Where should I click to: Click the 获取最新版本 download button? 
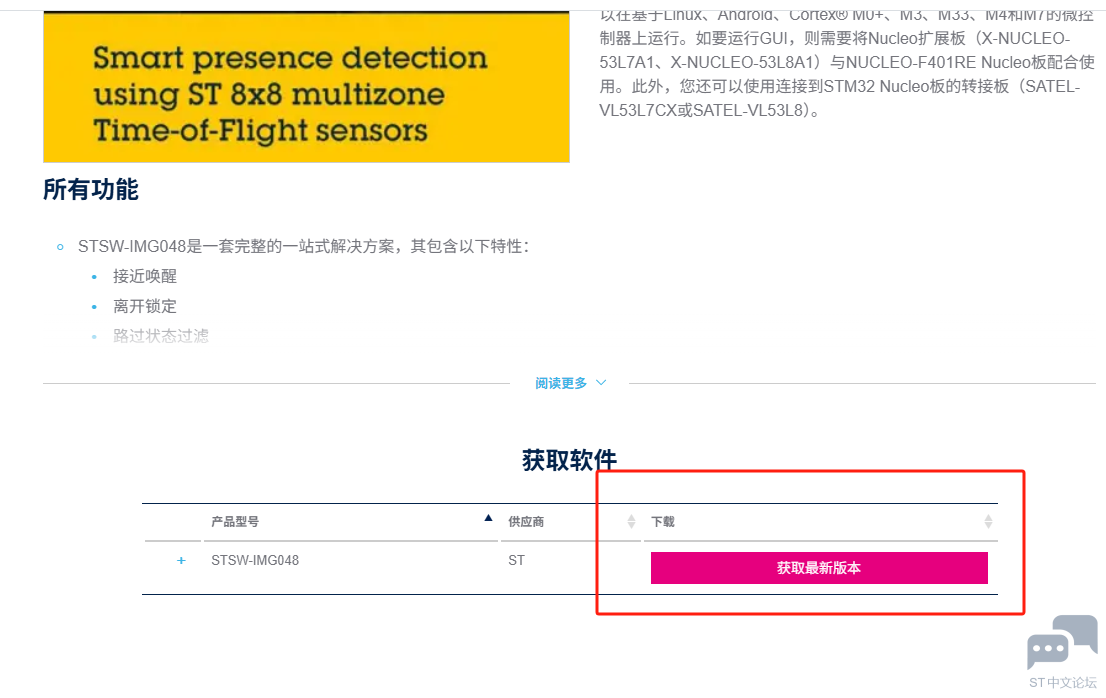click(819, 568)
